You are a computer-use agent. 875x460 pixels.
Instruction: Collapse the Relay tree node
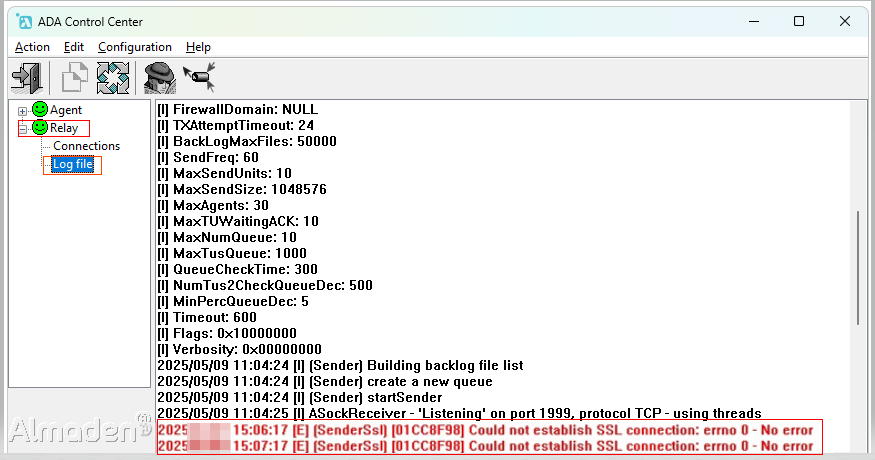tap(22, 128)
